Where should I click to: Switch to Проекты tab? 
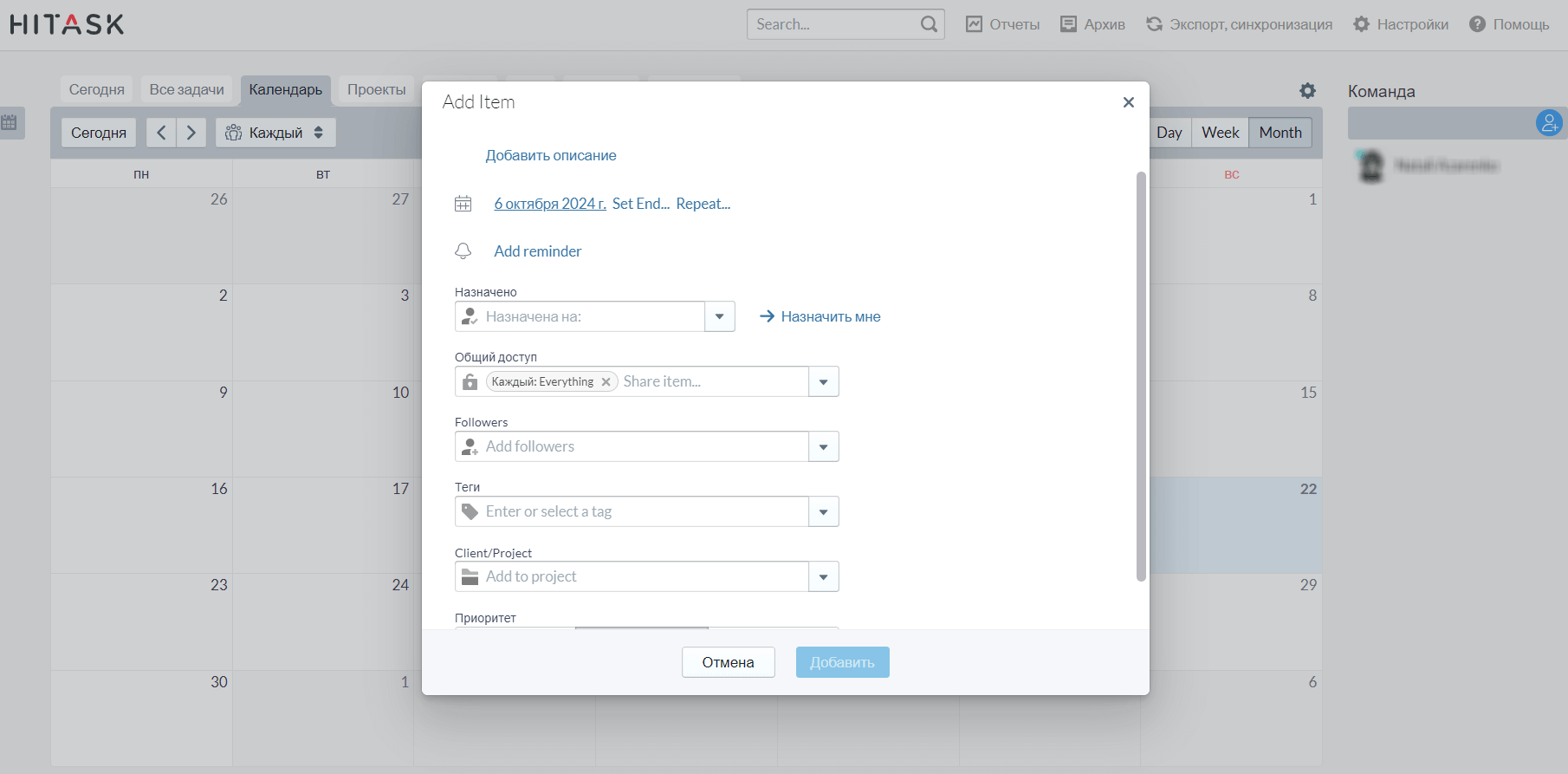click(x=377, y=89)
